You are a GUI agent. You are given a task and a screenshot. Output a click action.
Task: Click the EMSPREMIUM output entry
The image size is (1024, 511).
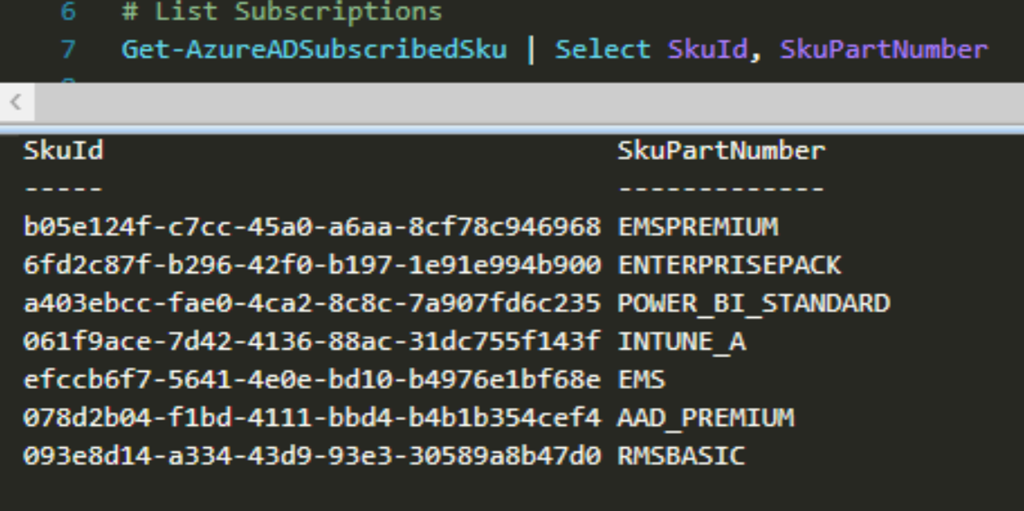coord(697,227)
